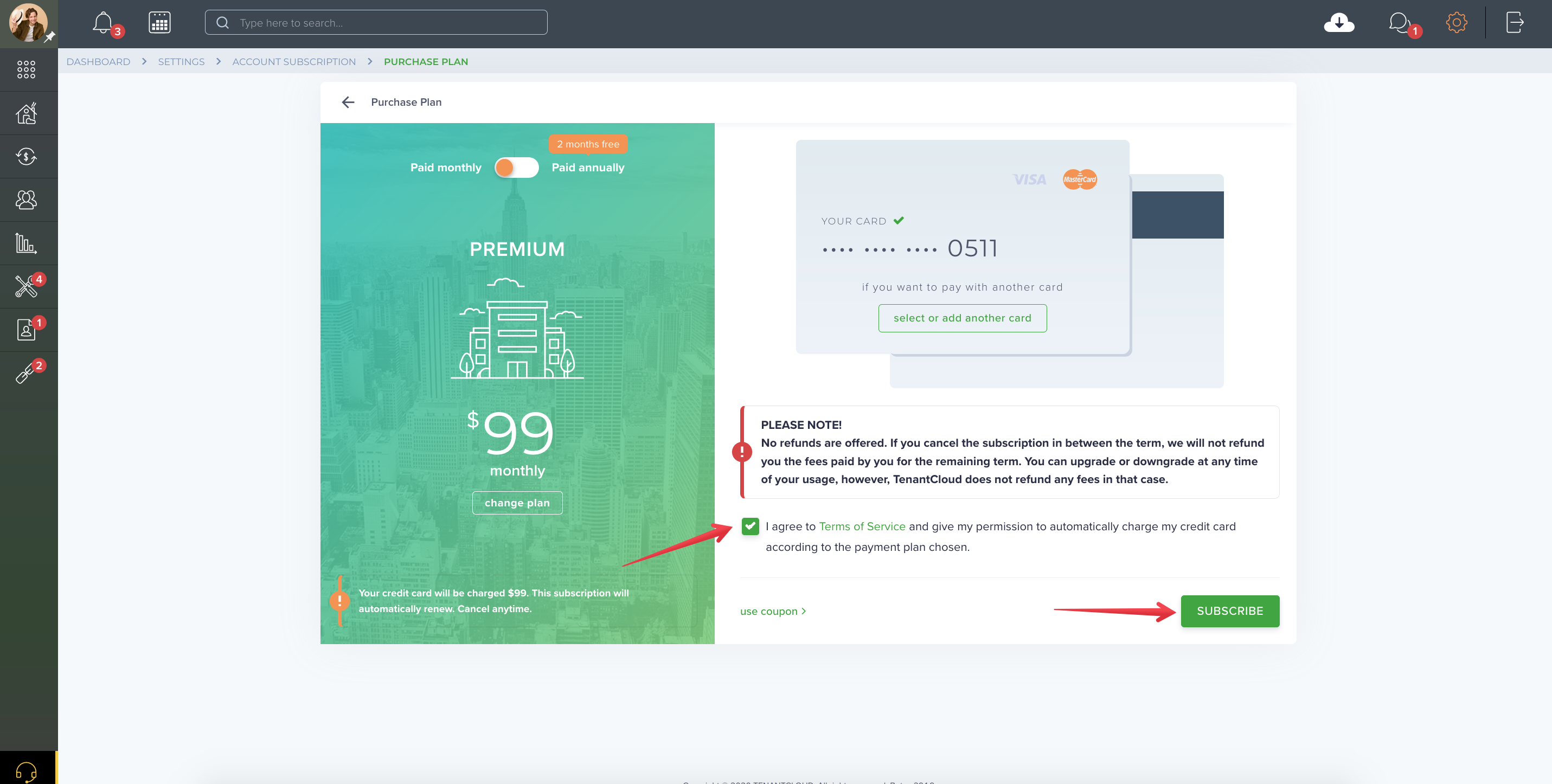This screenshot has height=784, width=1552.
Task: Click select or add another card
Action: point(962,318)
